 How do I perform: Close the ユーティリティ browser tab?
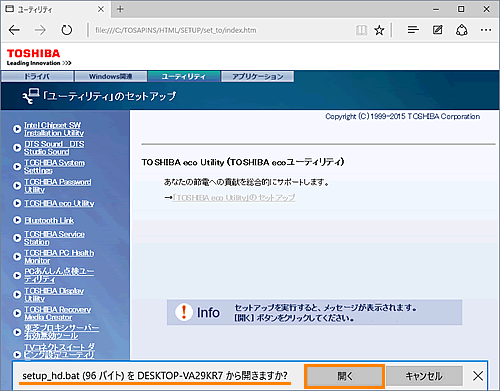[101, 9]
